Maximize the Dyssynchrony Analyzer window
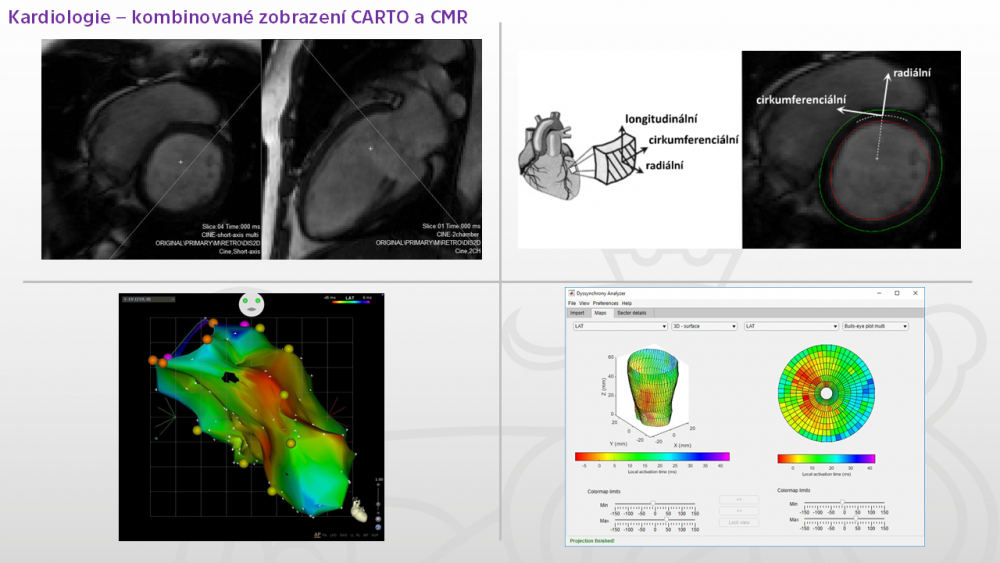 click(x=897, y=293)
